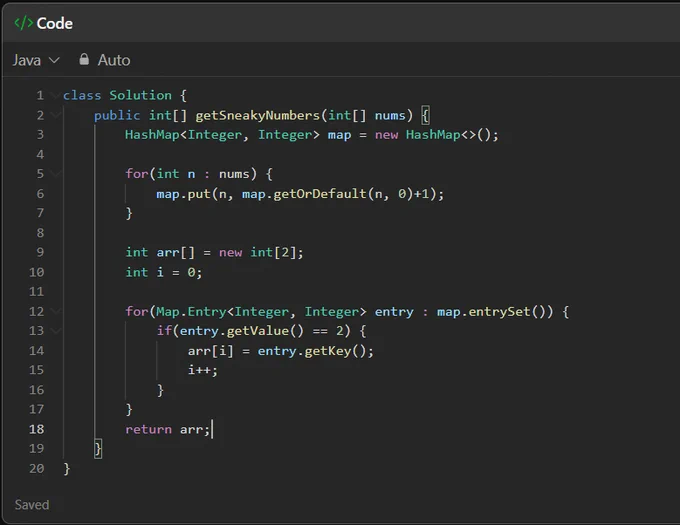Select the Code panel tab
Screen dimensions: 680x525
point(43,23)
